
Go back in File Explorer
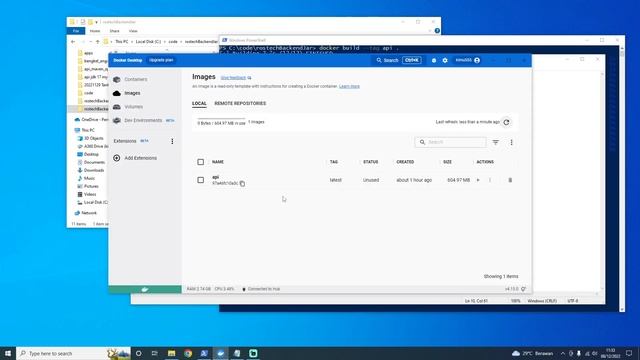coord(73,42)
